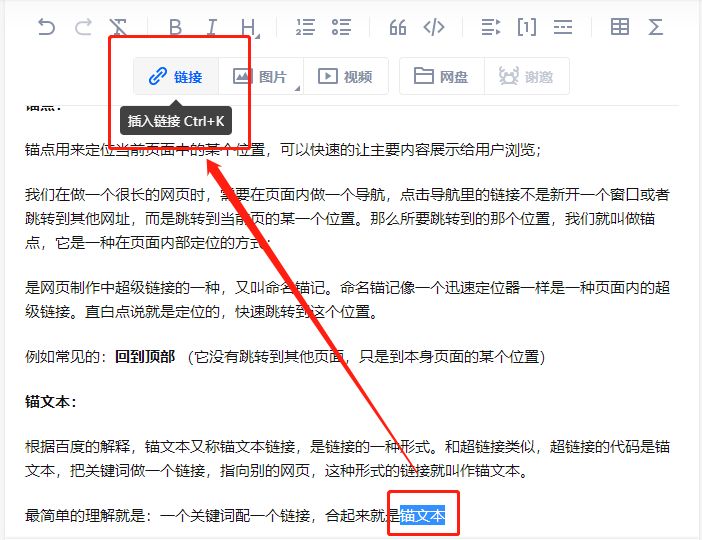Undo the last edit
This screenshot has height=540, width=702.
pos(46,27)
